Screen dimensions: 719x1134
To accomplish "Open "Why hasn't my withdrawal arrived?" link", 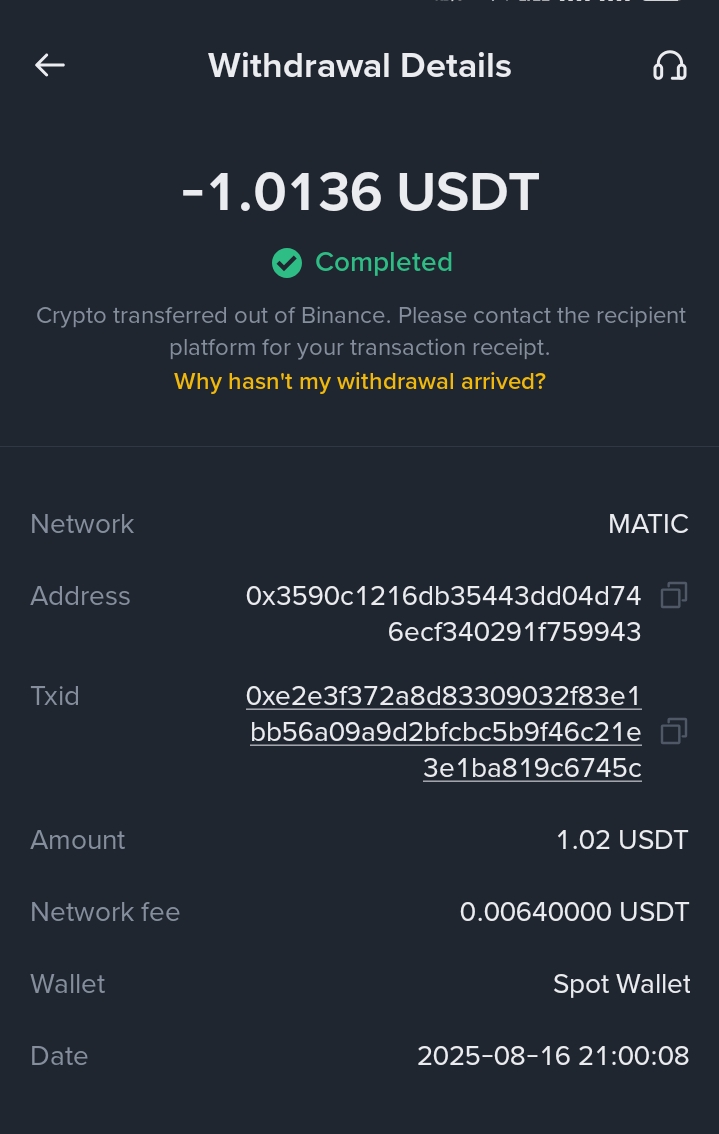I will (x=360, y=381).
